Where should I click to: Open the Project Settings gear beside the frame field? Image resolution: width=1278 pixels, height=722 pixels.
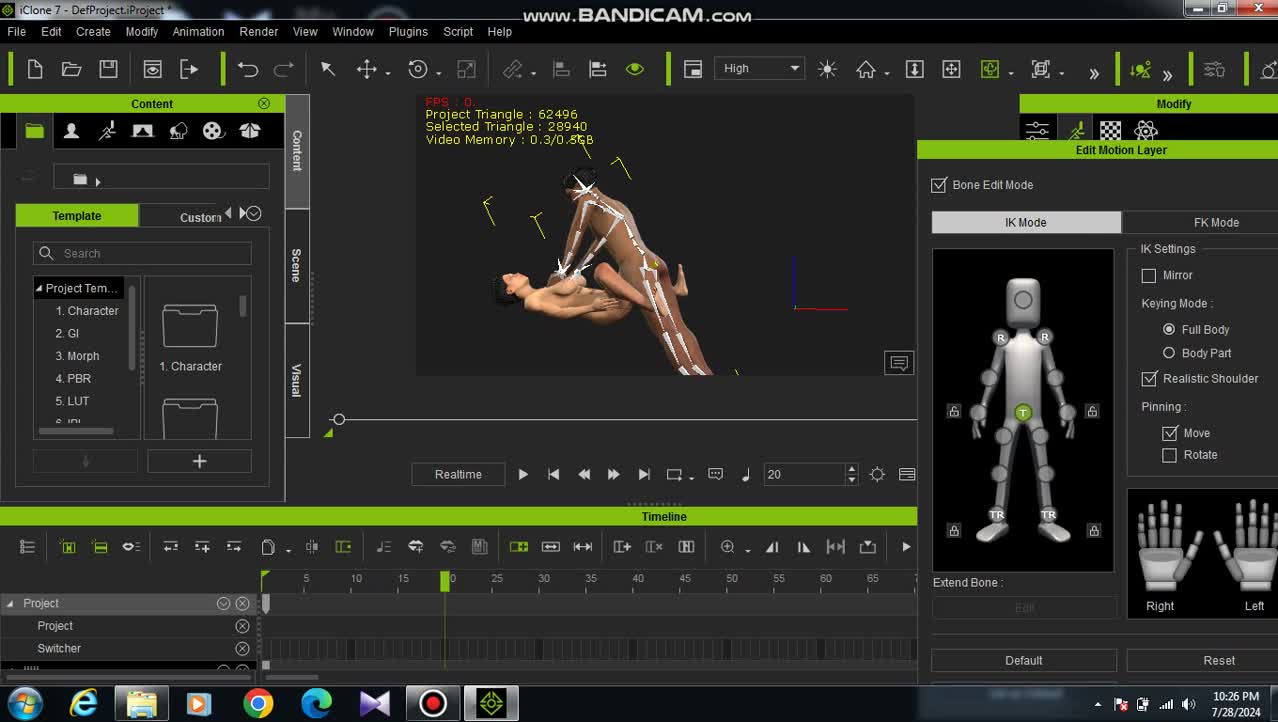[x=877, y=475]
